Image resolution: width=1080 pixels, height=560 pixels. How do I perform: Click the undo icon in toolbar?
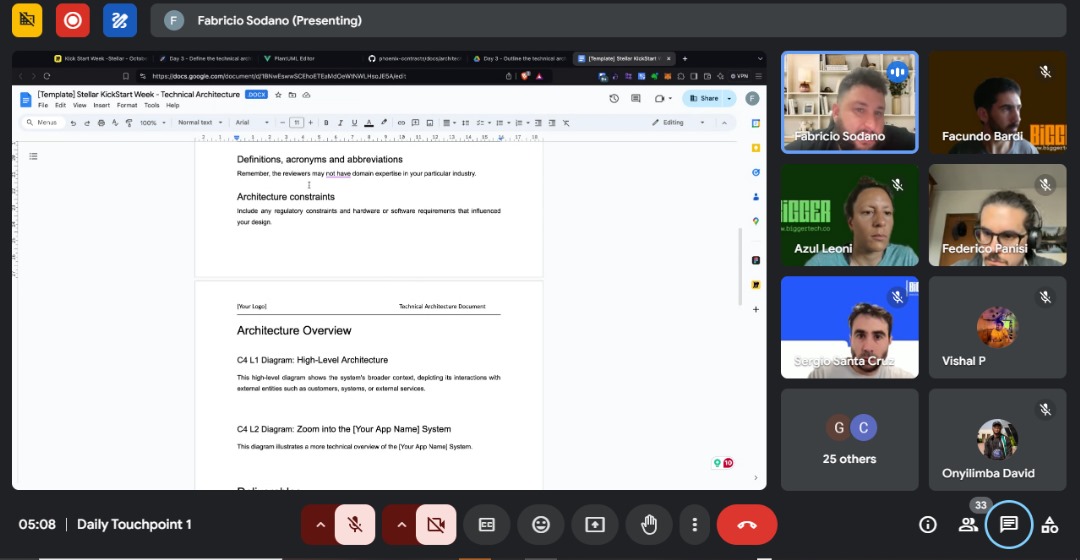73,123
